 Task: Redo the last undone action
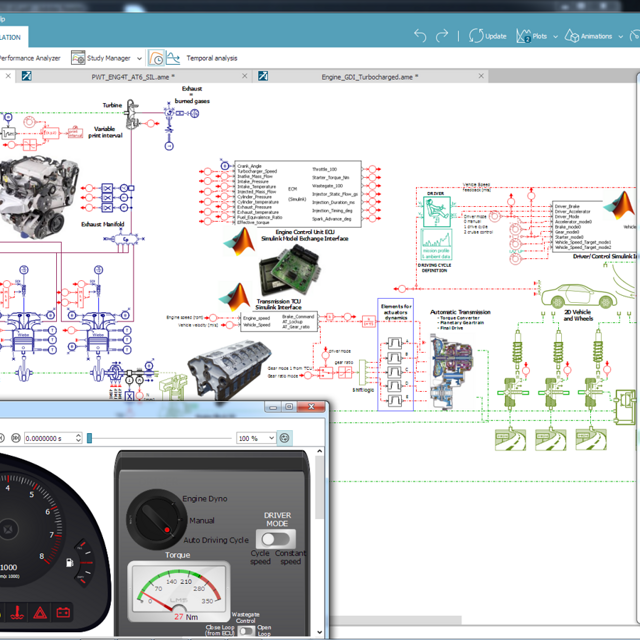click(442, 36)
